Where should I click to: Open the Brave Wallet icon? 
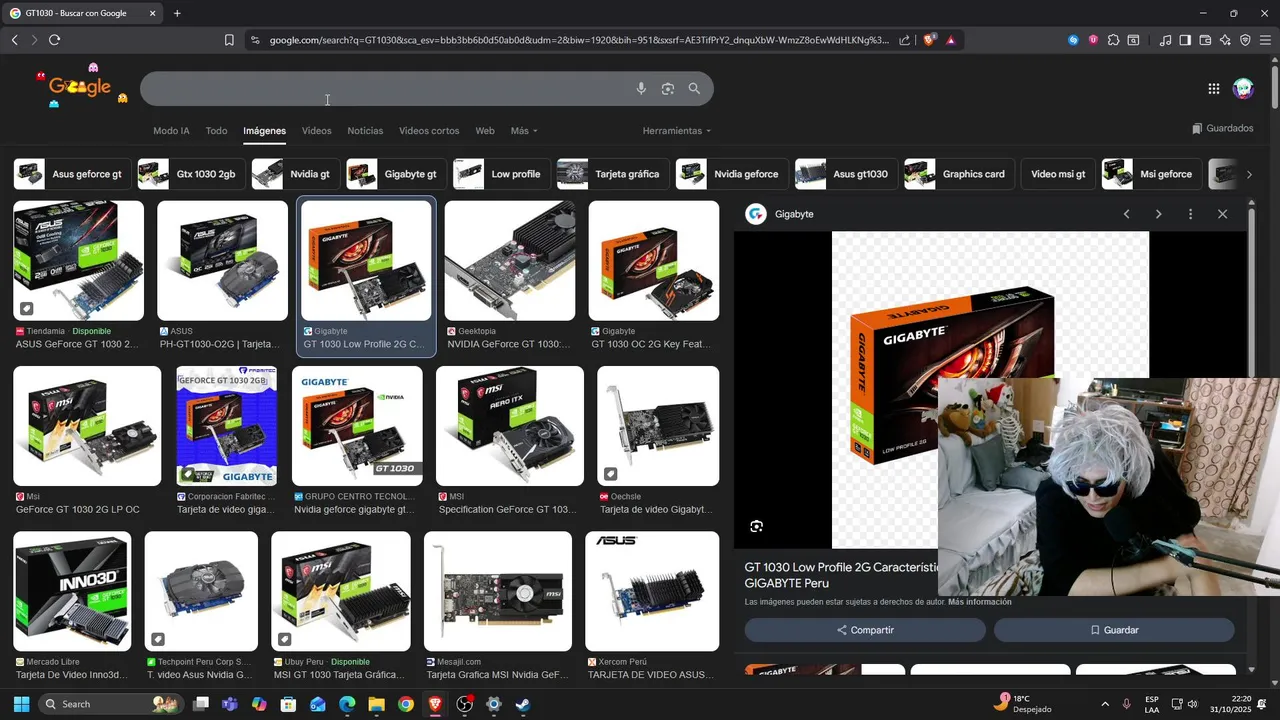point(1205,40)
